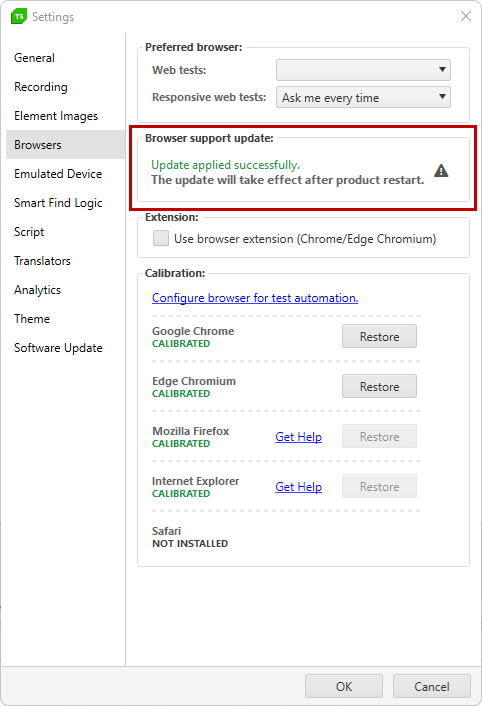
Task: Restore Edge Chromium calibration
Action: click(379, 386)
